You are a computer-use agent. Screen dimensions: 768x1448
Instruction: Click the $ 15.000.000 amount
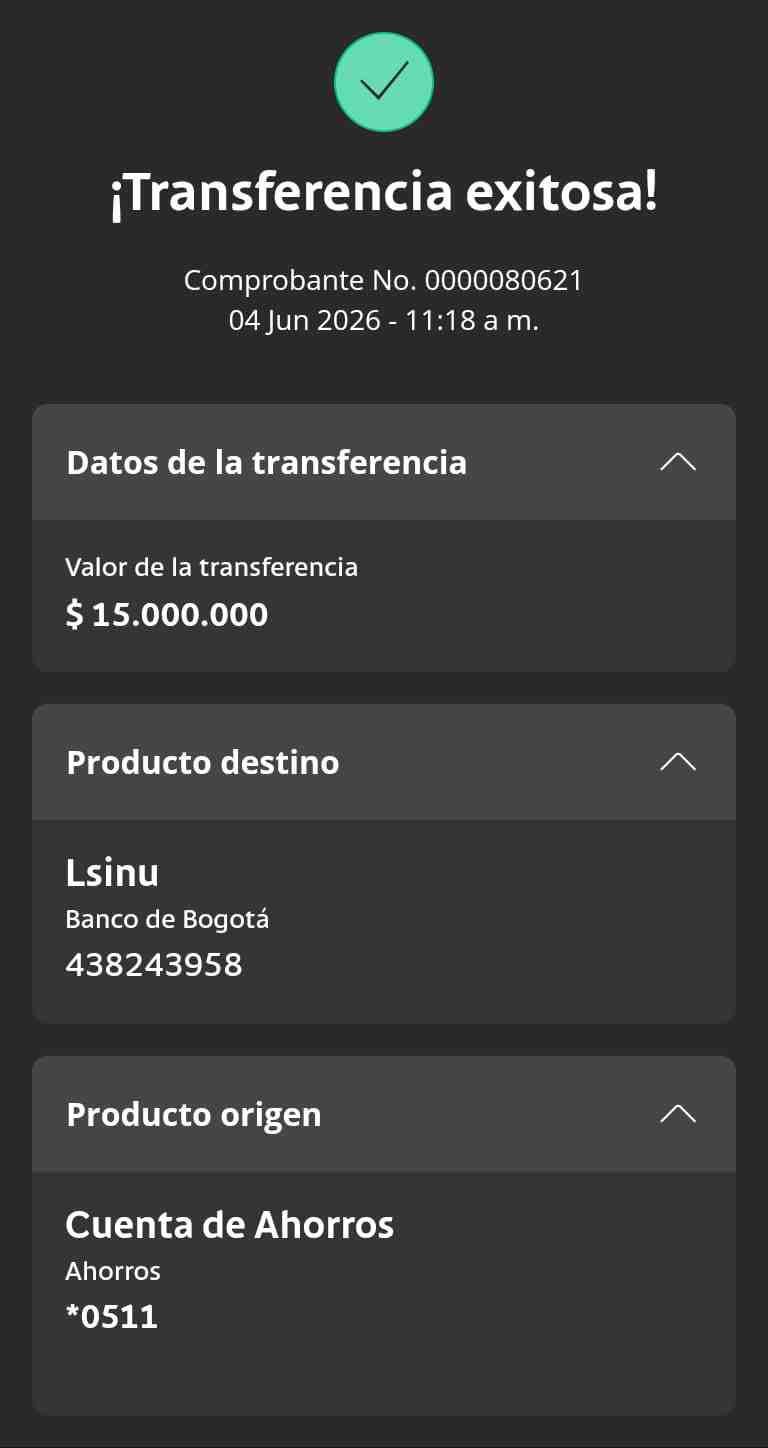[167, 614]
